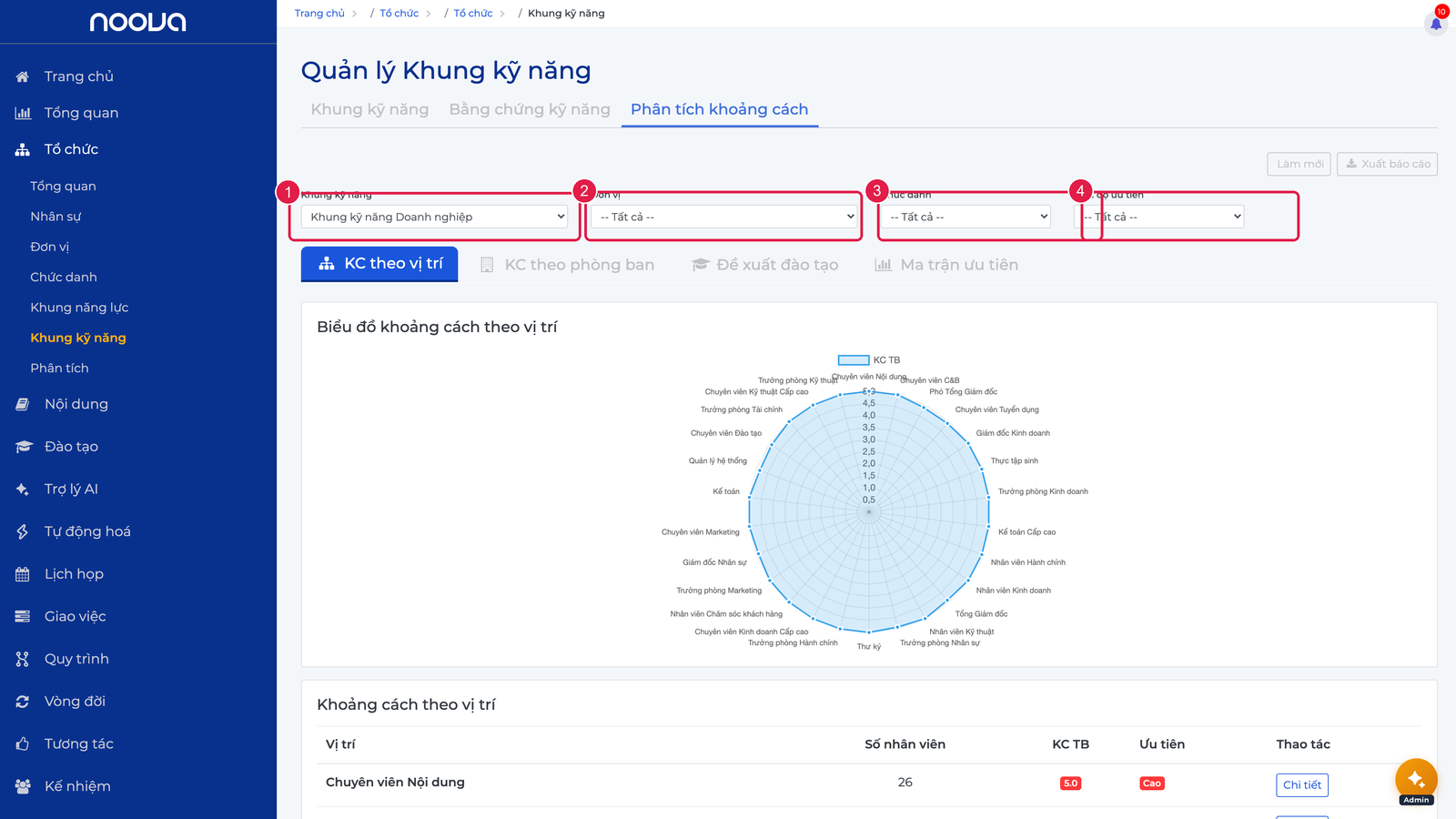
Task: Expand the Đơn vị filter dropdown
Action: [x=724, y=217]
